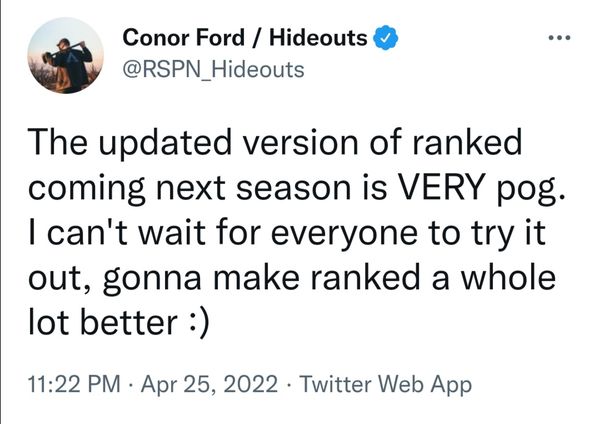
Task: Open Conor Ford's profile picture
Action: [65, 55]
